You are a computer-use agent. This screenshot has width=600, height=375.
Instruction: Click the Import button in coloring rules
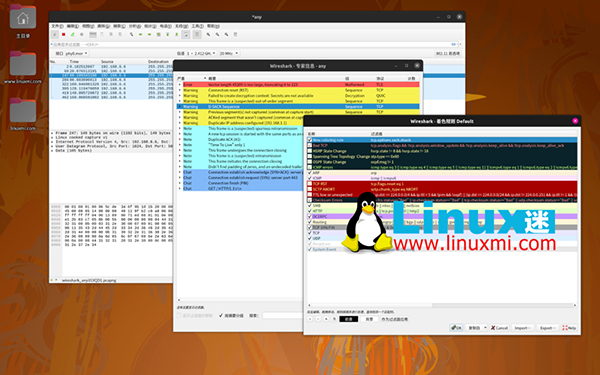tap(522, 328)
